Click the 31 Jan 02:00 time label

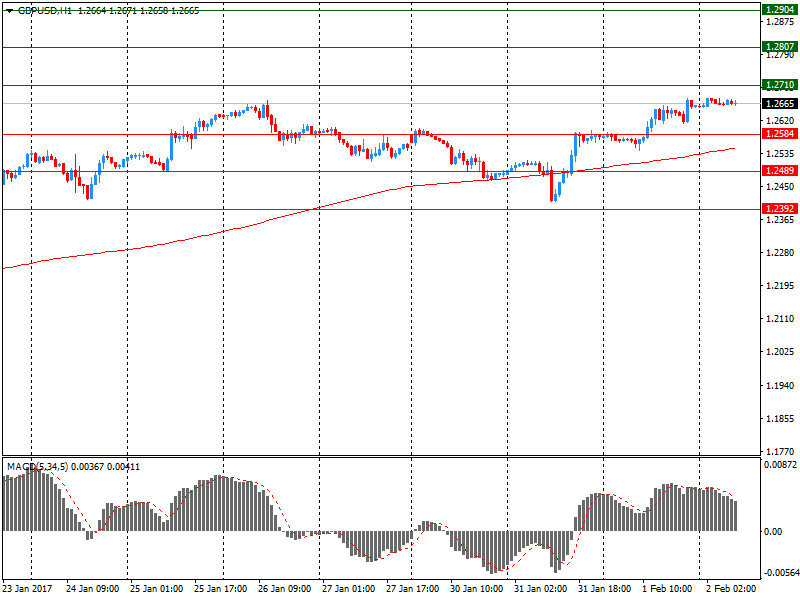[540, 589]
